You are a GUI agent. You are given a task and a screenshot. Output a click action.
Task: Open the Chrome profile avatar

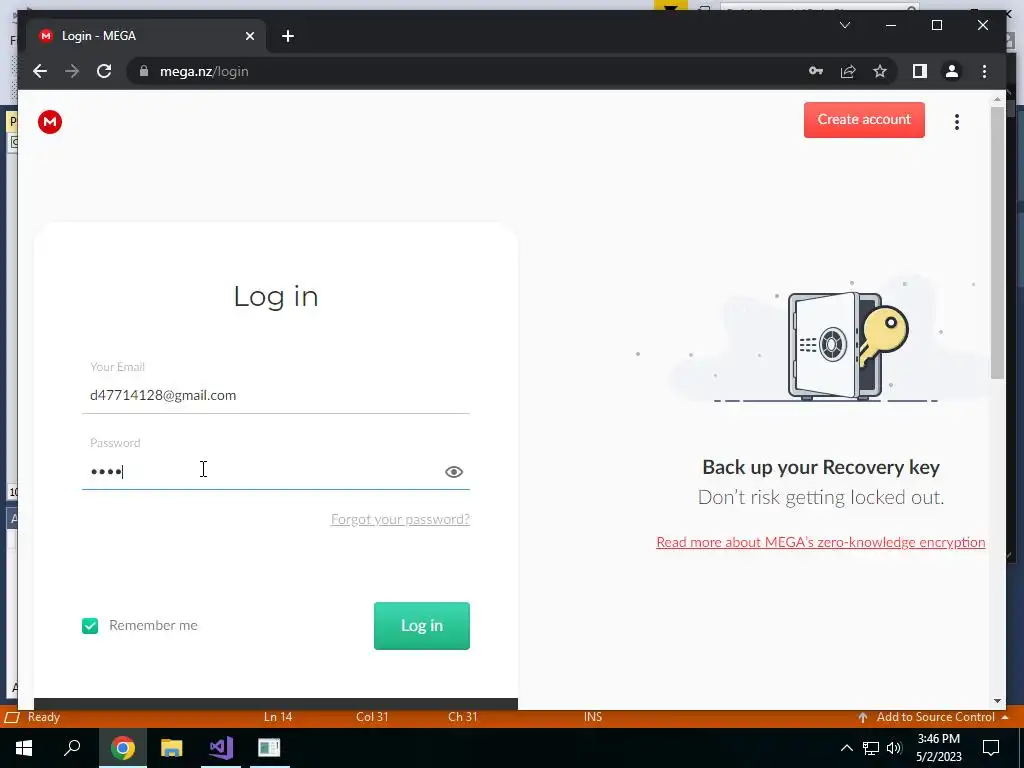[x=952, y=71]
